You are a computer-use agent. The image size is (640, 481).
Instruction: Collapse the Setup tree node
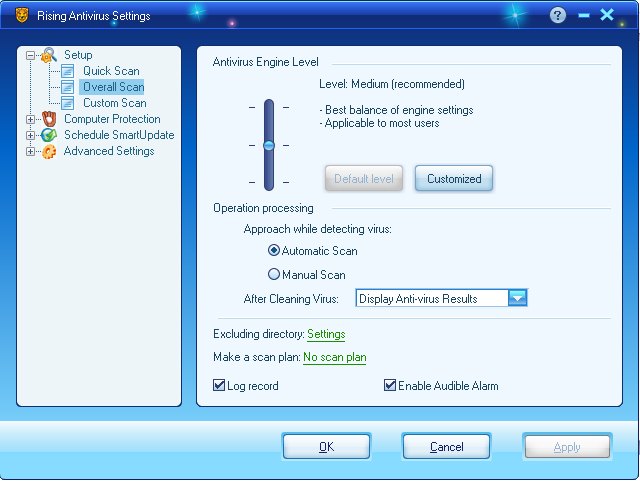30,55
